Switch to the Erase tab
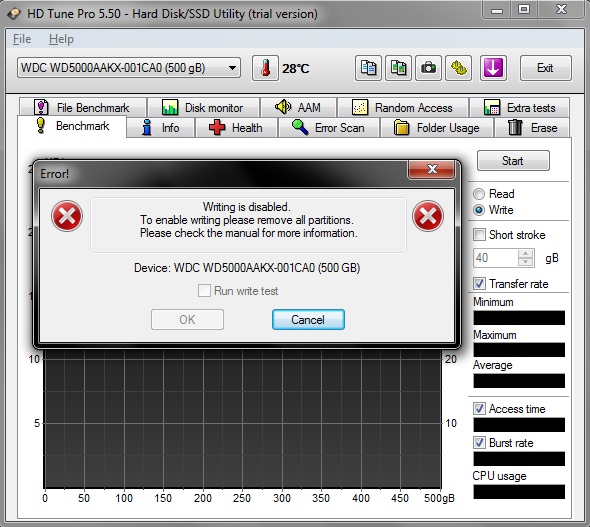This screenshot has height=527, width=590. (x=532, y=128)
